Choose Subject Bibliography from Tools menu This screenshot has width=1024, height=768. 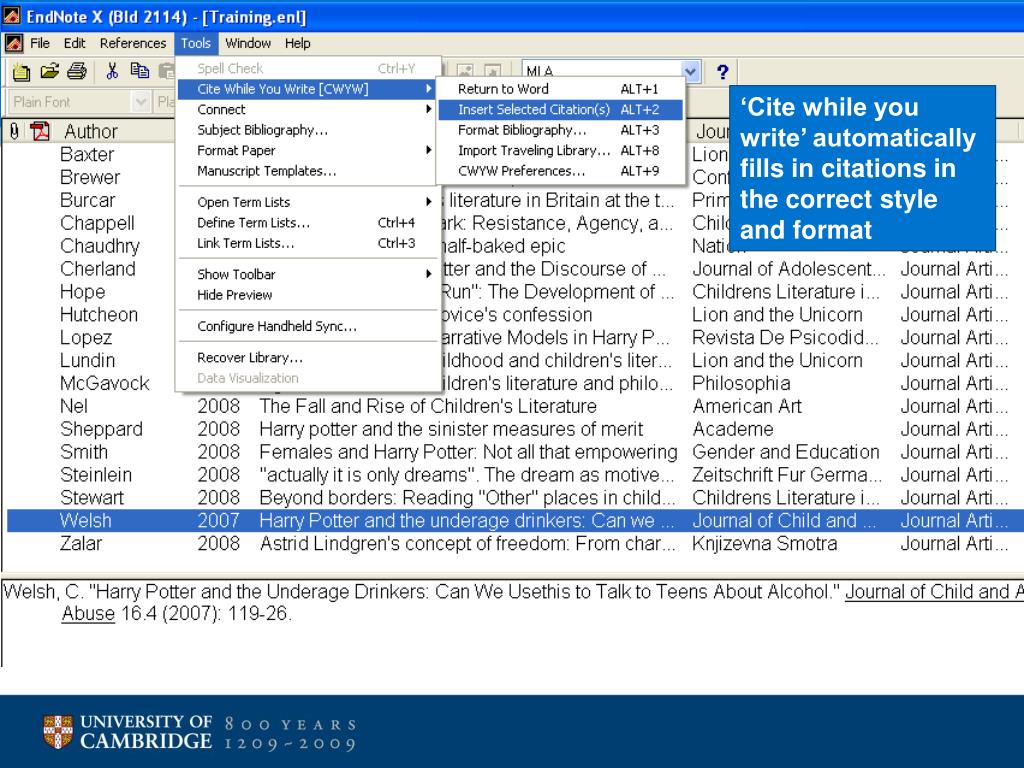[x=307, y=130]
